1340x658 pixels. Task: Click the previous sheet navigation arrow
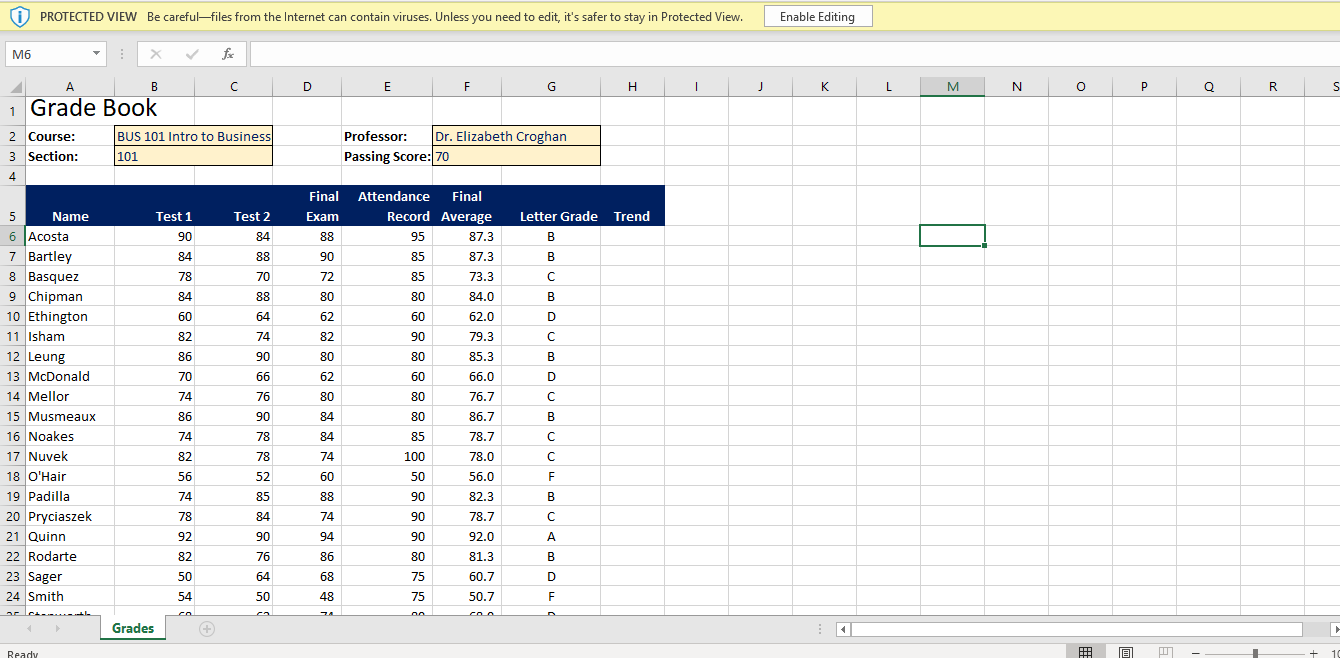(x=28, y=628)
